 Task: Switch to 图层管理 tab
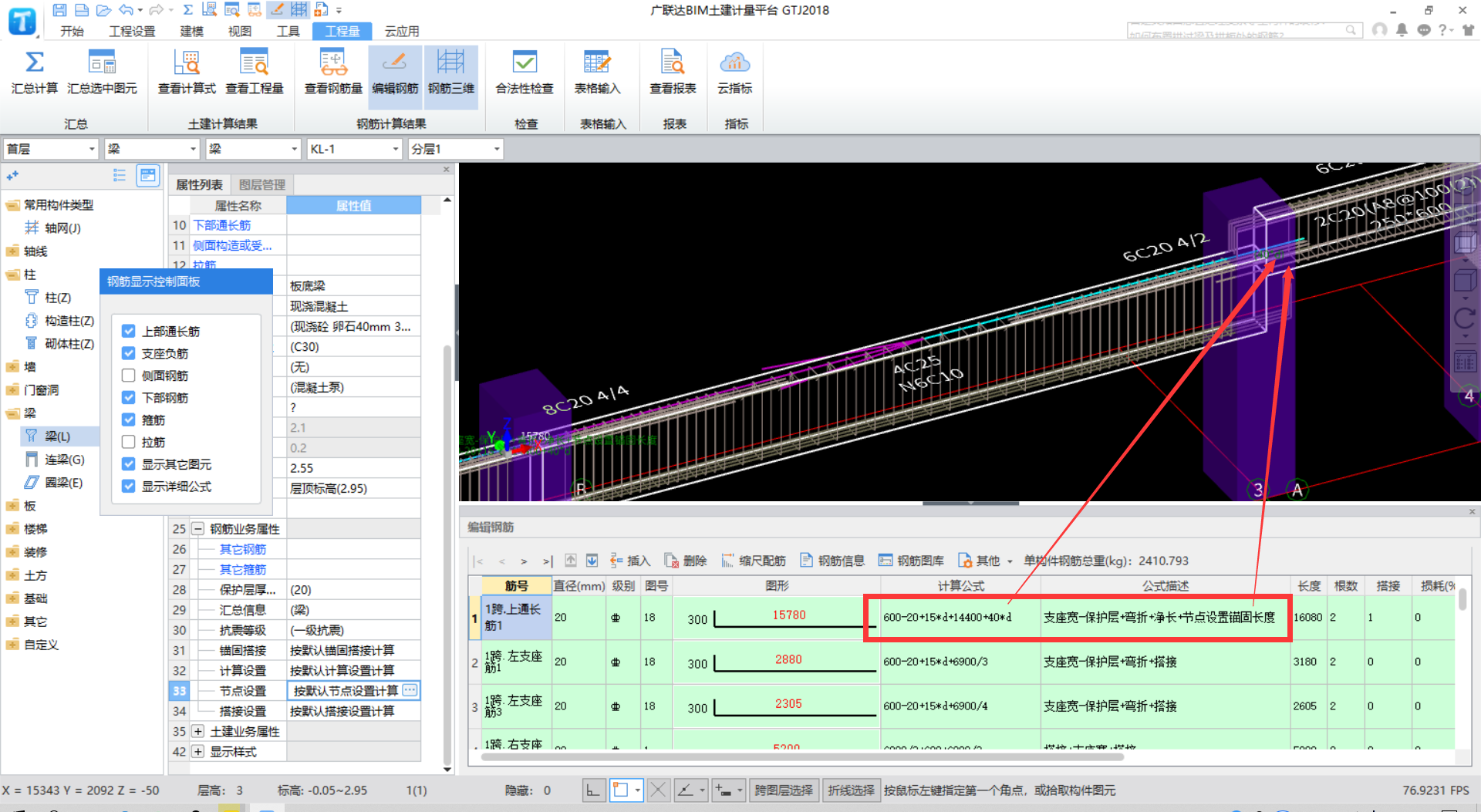coord(262,185)
